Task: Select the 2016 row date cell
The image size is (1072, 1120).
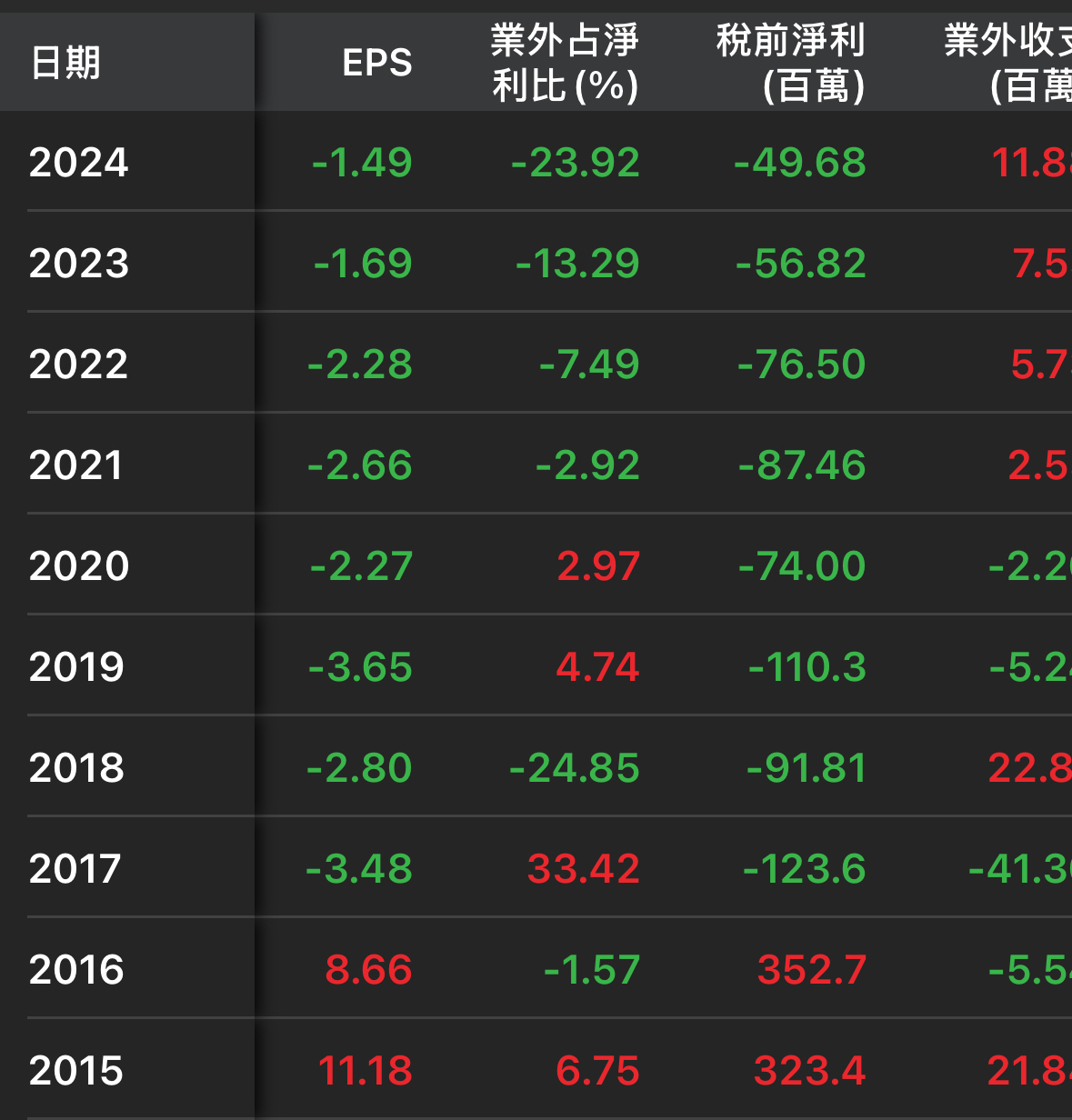Action: coord(76,970)
